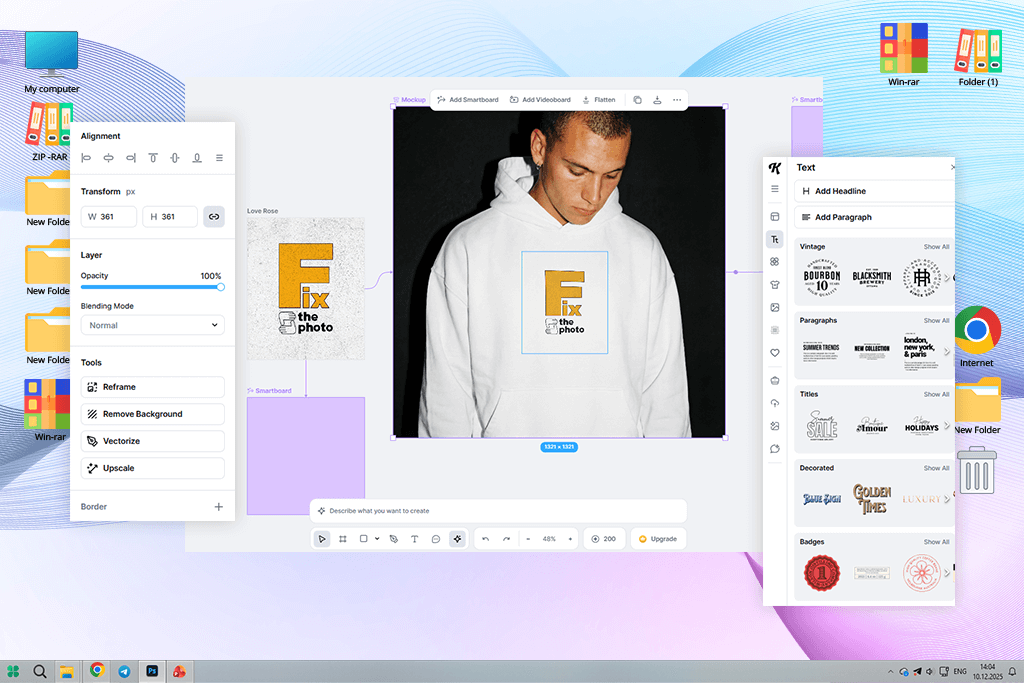Open the 48% zoom level value
The width and height of the screenshot is (1024, 683).
tap(549, 539)
